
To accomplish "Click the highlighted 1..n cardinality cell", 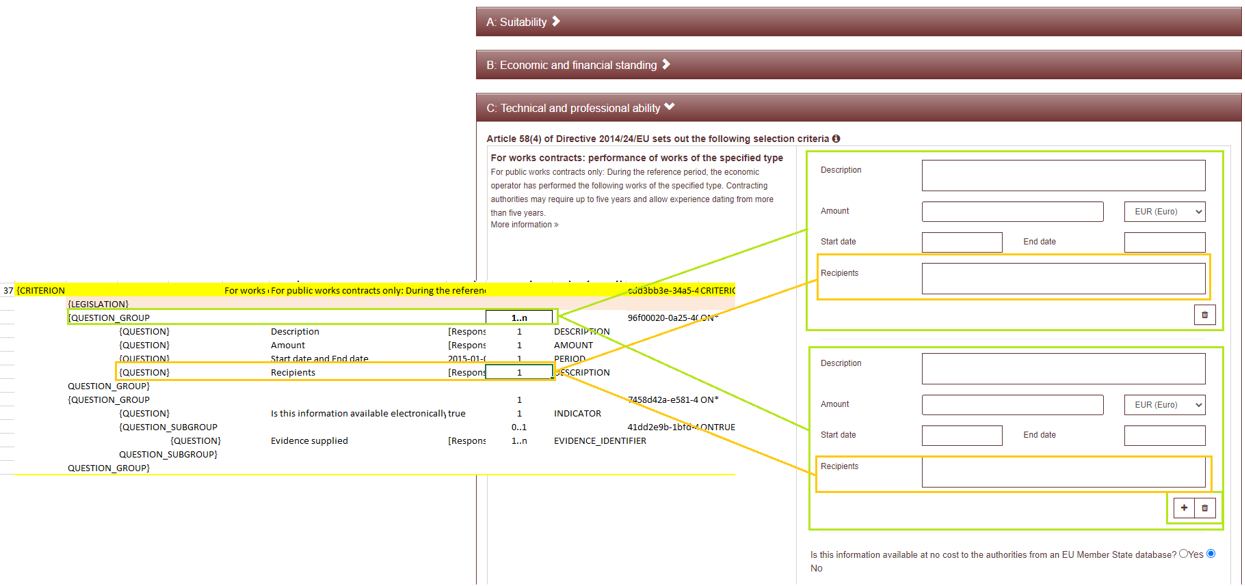I will point(519,317).
